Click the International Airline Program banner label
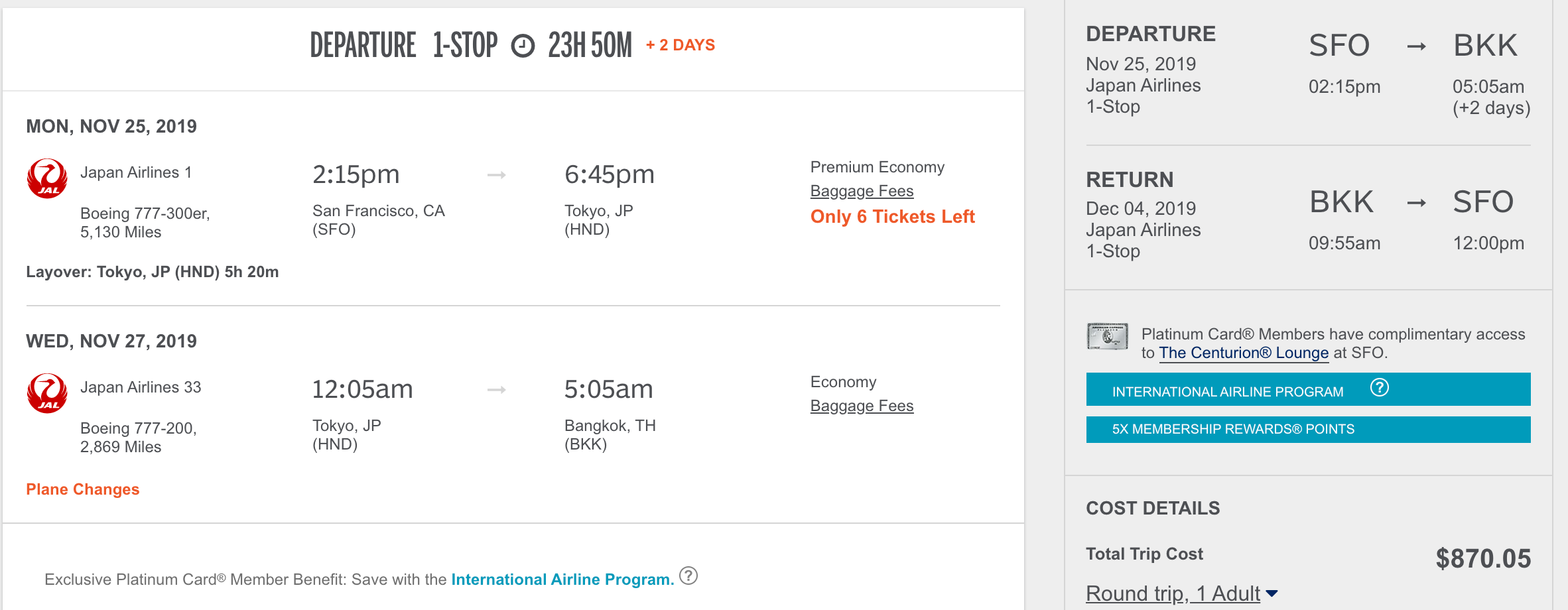Image resolution: width=1568 pixels, height=610 pixels. click(x=1228, y=391)
